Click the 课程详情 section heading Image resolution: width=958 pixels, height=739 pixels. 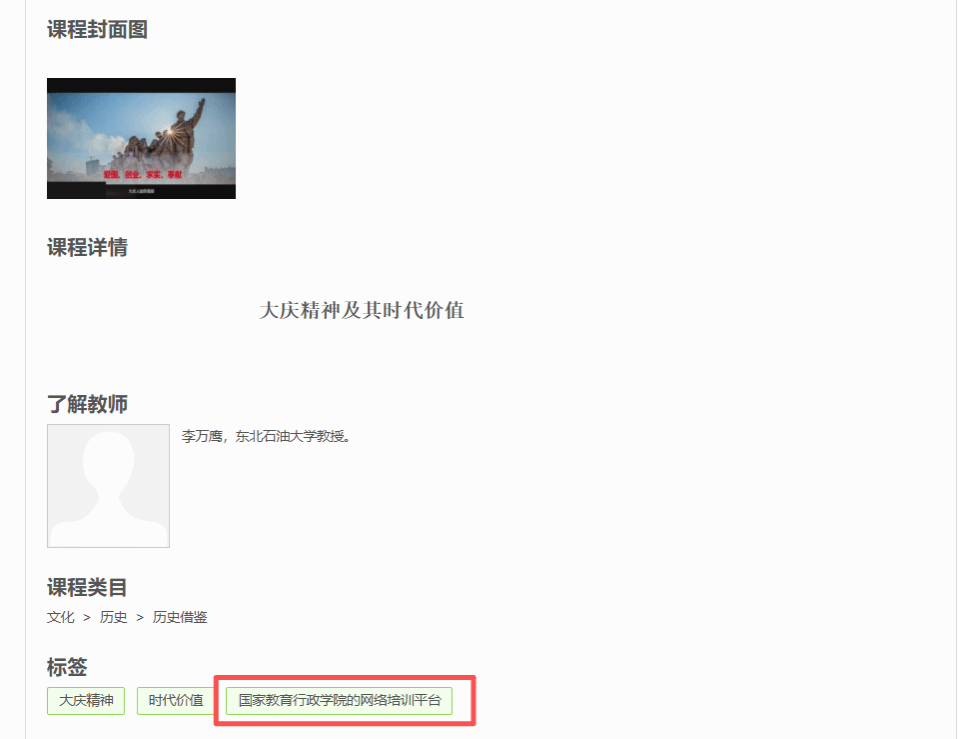pos(87,248)
